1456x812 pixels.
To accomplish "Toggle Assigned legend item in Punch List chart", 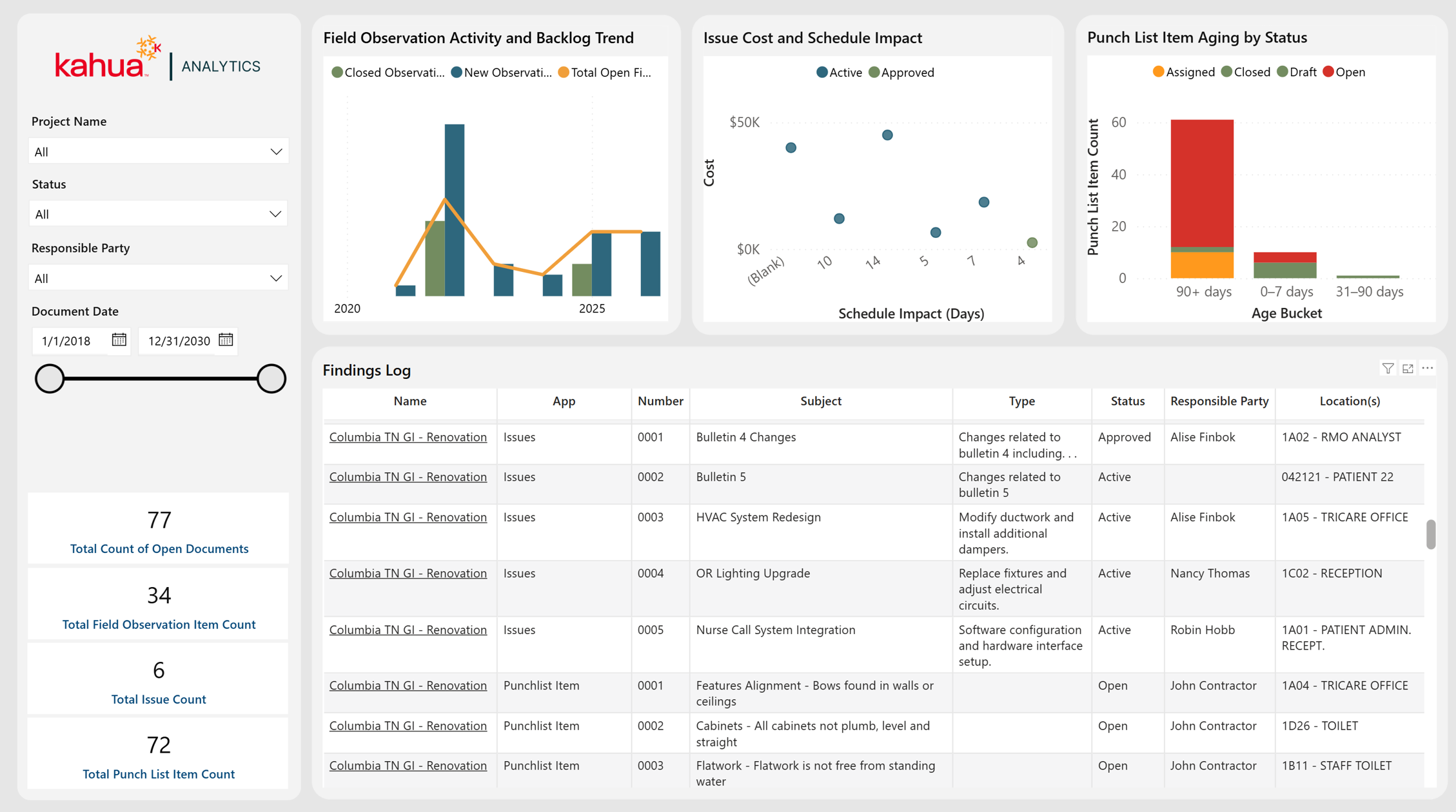I will [x=1184, y=72].
